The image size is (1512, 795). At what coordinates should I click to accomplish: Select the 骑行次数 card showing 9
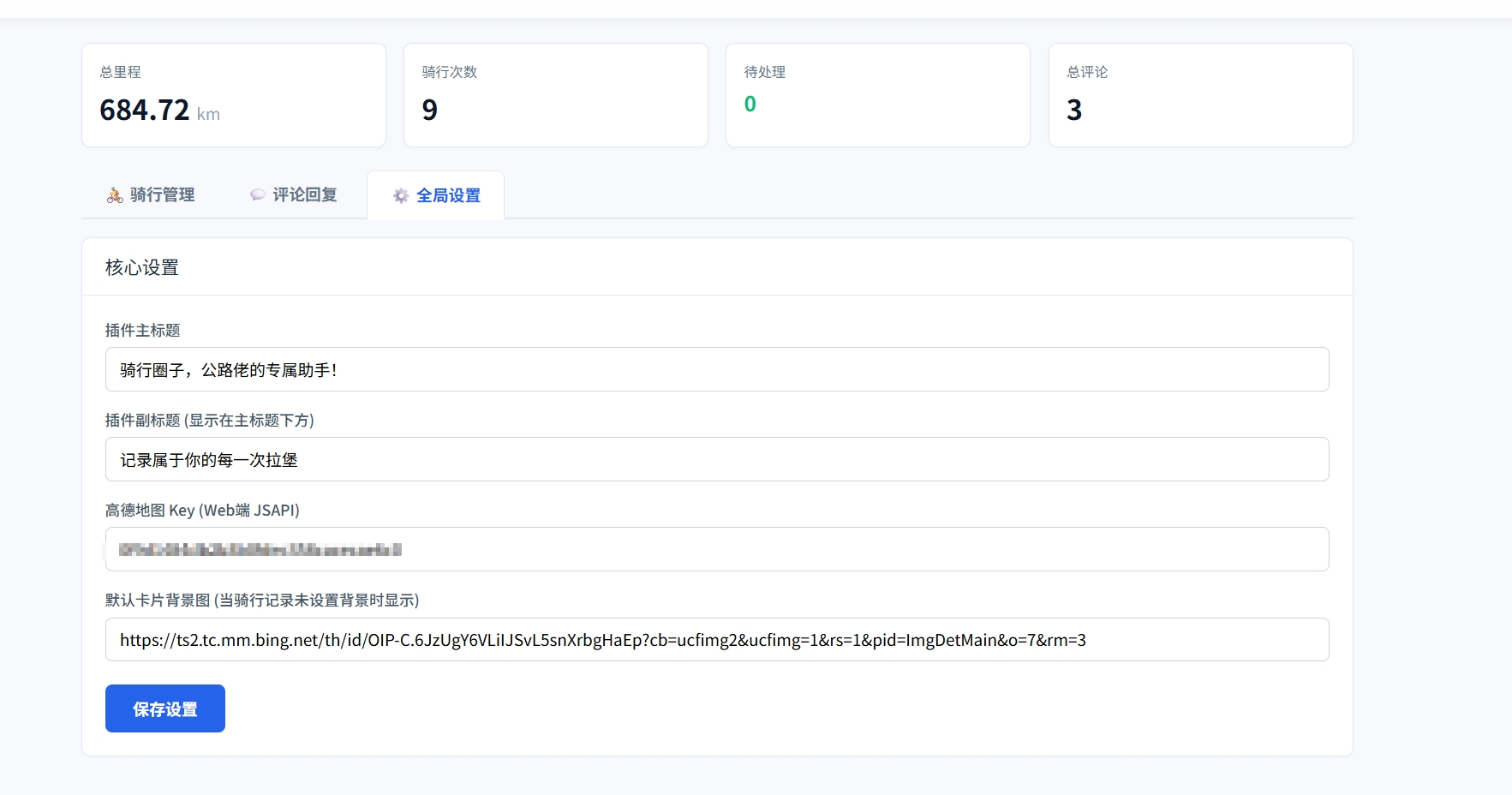[x=555, y=95]
